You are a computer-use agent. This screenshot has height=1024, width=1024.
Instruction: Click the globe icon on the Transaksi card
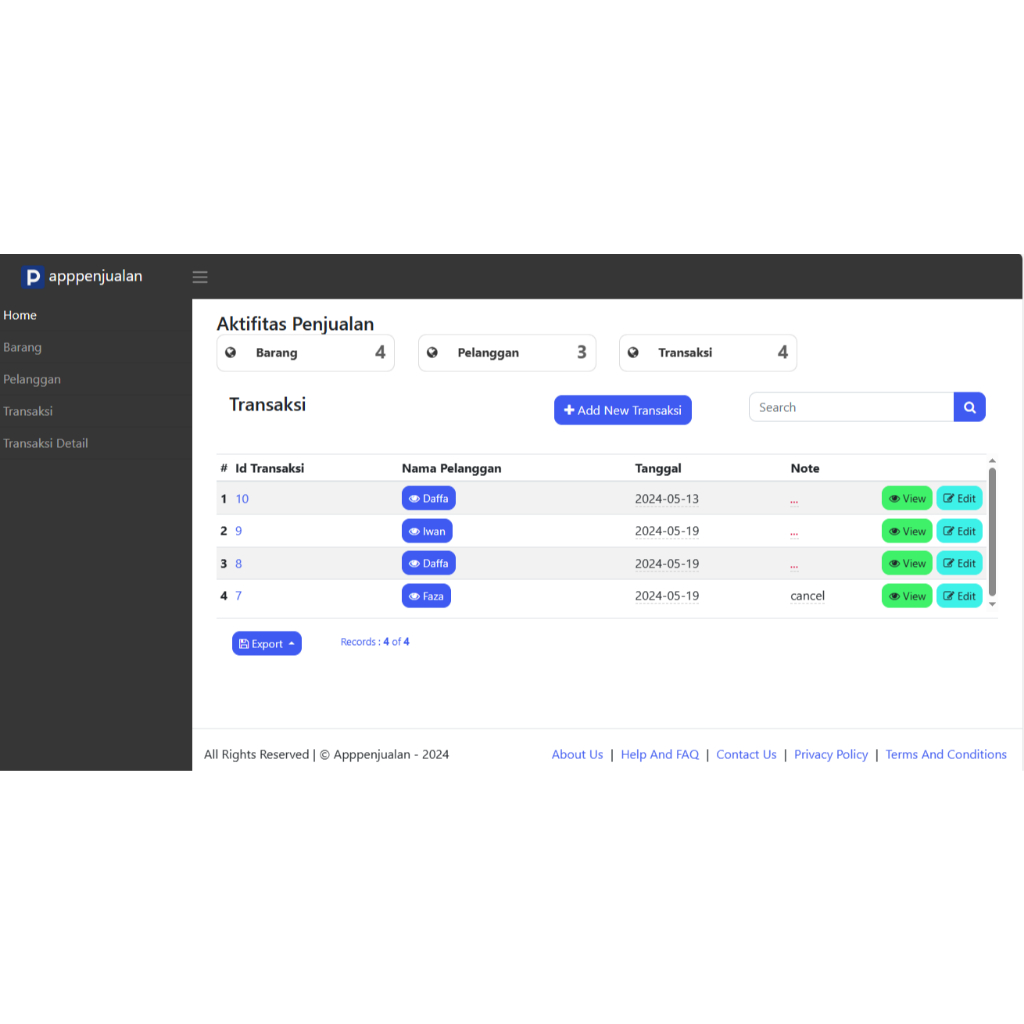click(x=633, y=352)
